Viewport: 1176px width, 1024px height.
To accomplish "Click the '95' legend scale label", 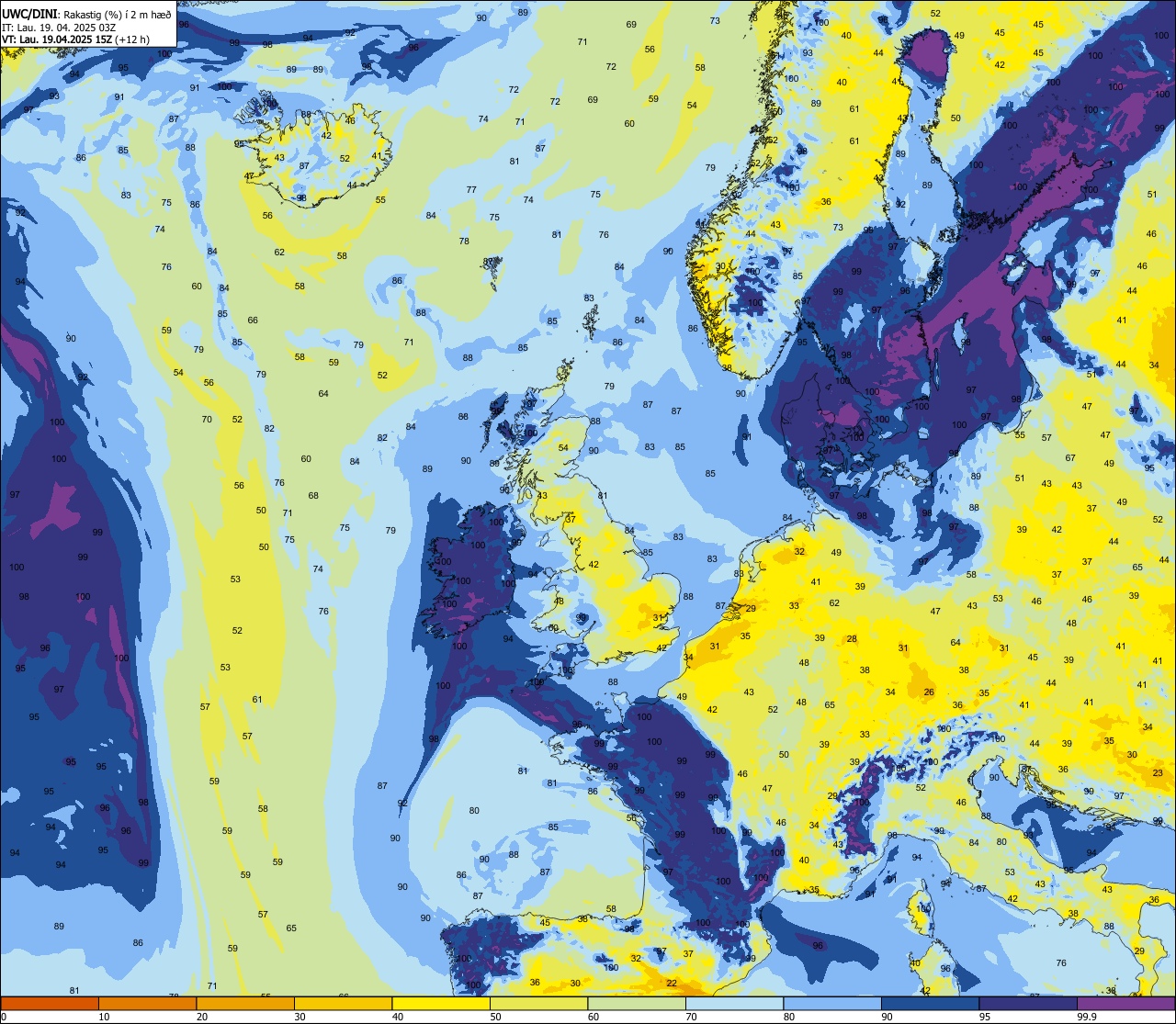I will coord(985,1017).
